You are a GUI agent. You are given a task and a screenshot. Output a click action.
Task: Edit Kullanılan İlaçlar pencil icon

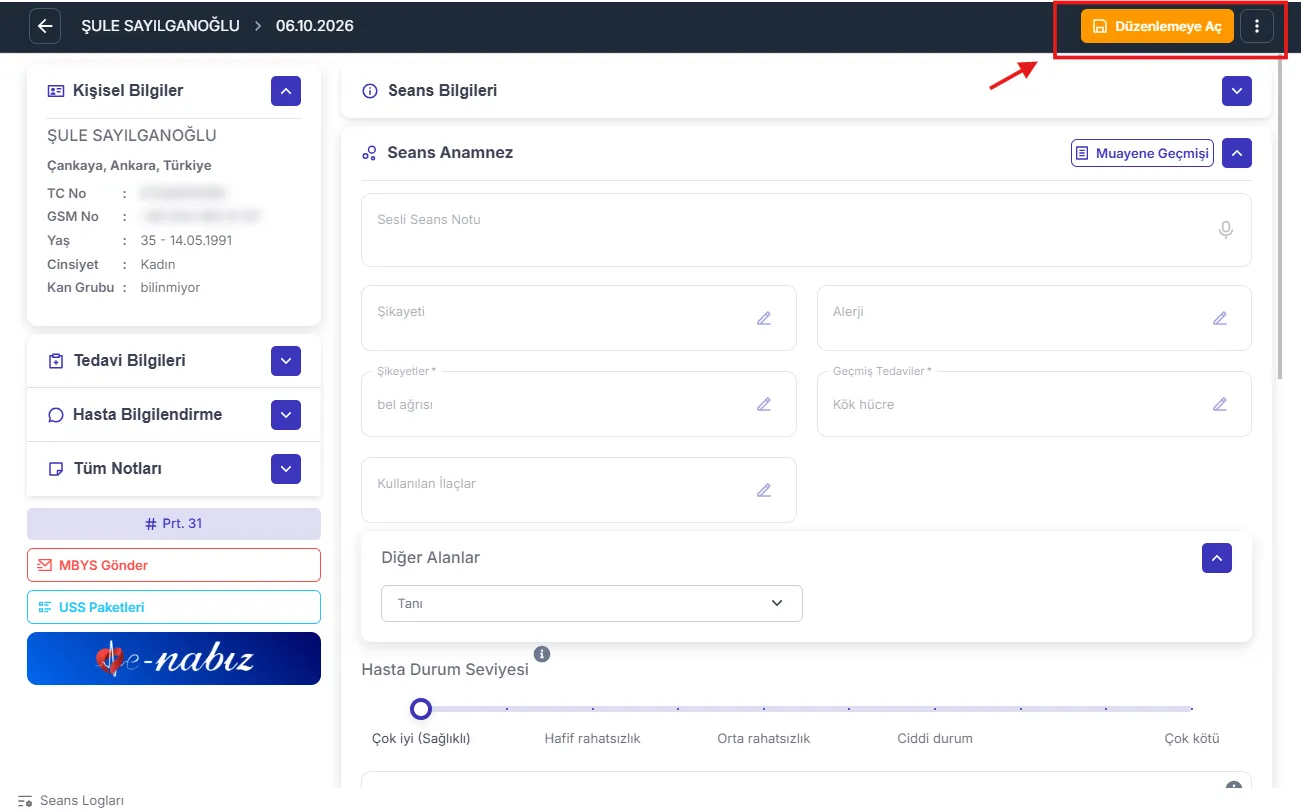(764, 490)
